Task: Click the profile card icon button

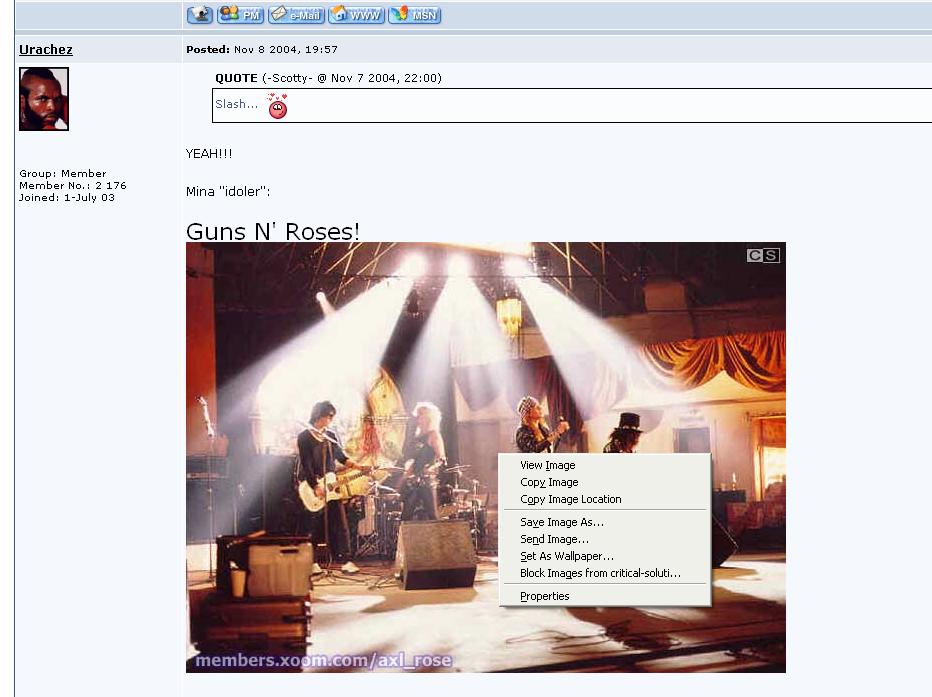Action: click(x=200, y=14)
